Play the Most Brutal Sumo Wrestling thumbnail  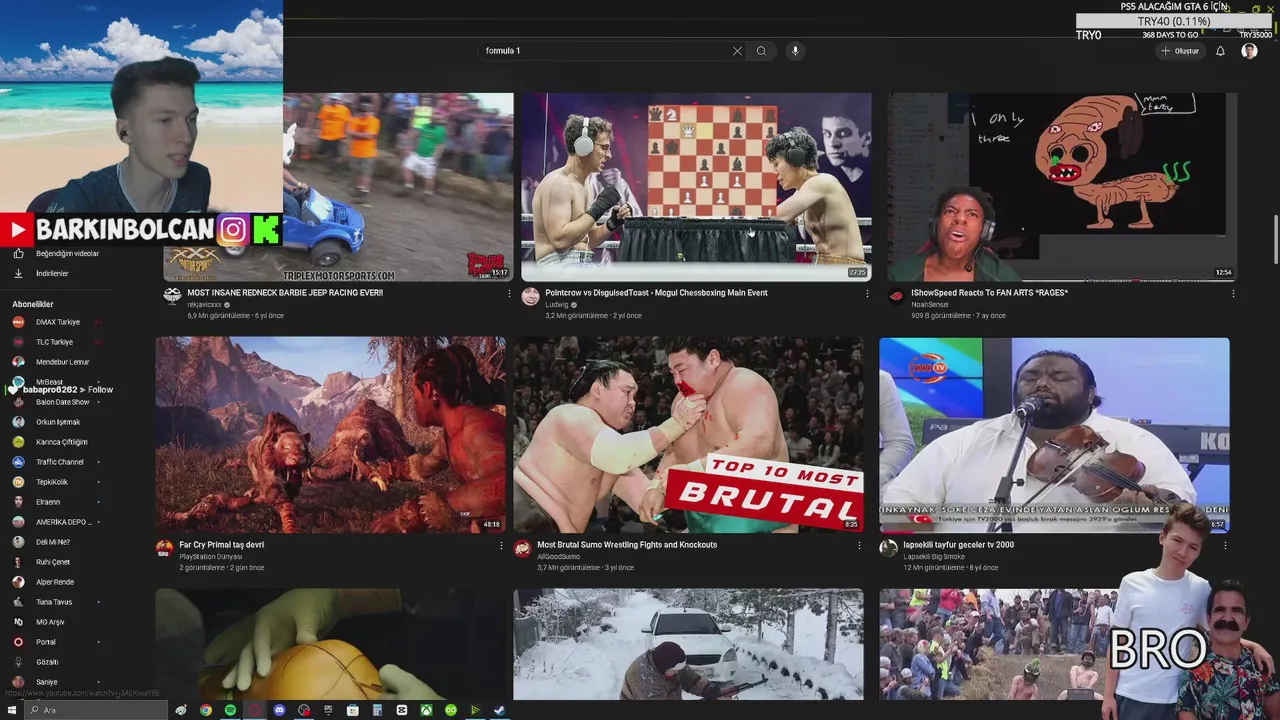click(x=688, y=435)
